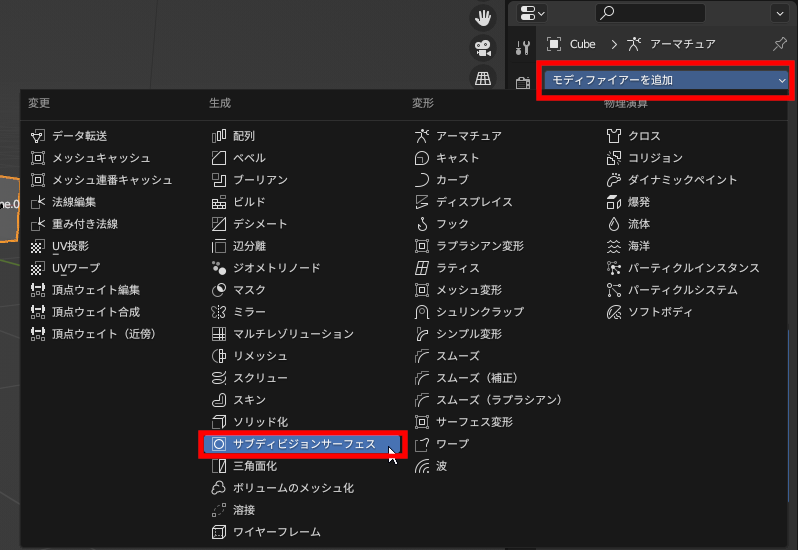Click the リメッシュ modifier icon
798x550 pixels.
tap(219, 356)
